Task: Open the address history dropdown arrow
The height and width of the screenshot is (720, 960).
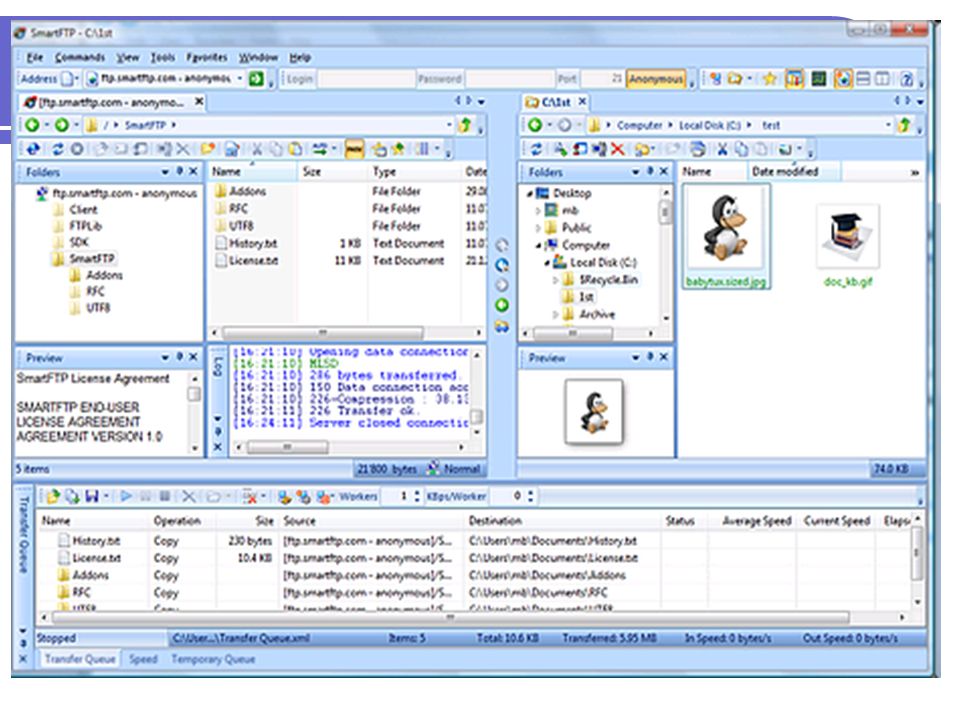Action: (x=240, y=78)
